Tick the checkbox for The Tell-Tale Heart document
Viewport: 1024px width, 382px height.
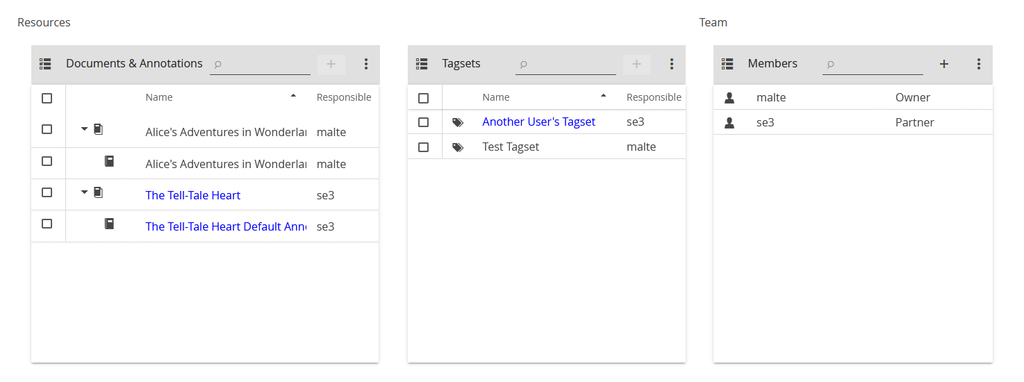pyautogui.click(x=47, y=193)
